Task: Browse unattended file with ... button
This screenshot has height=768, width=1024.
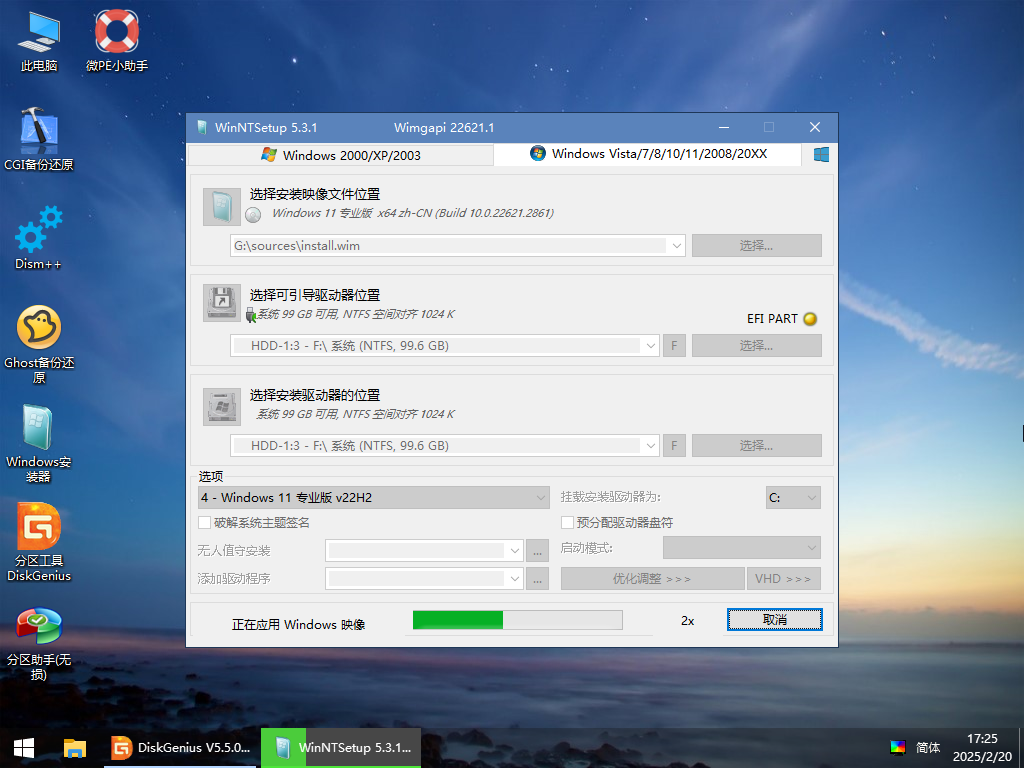Action: (537, 551)
